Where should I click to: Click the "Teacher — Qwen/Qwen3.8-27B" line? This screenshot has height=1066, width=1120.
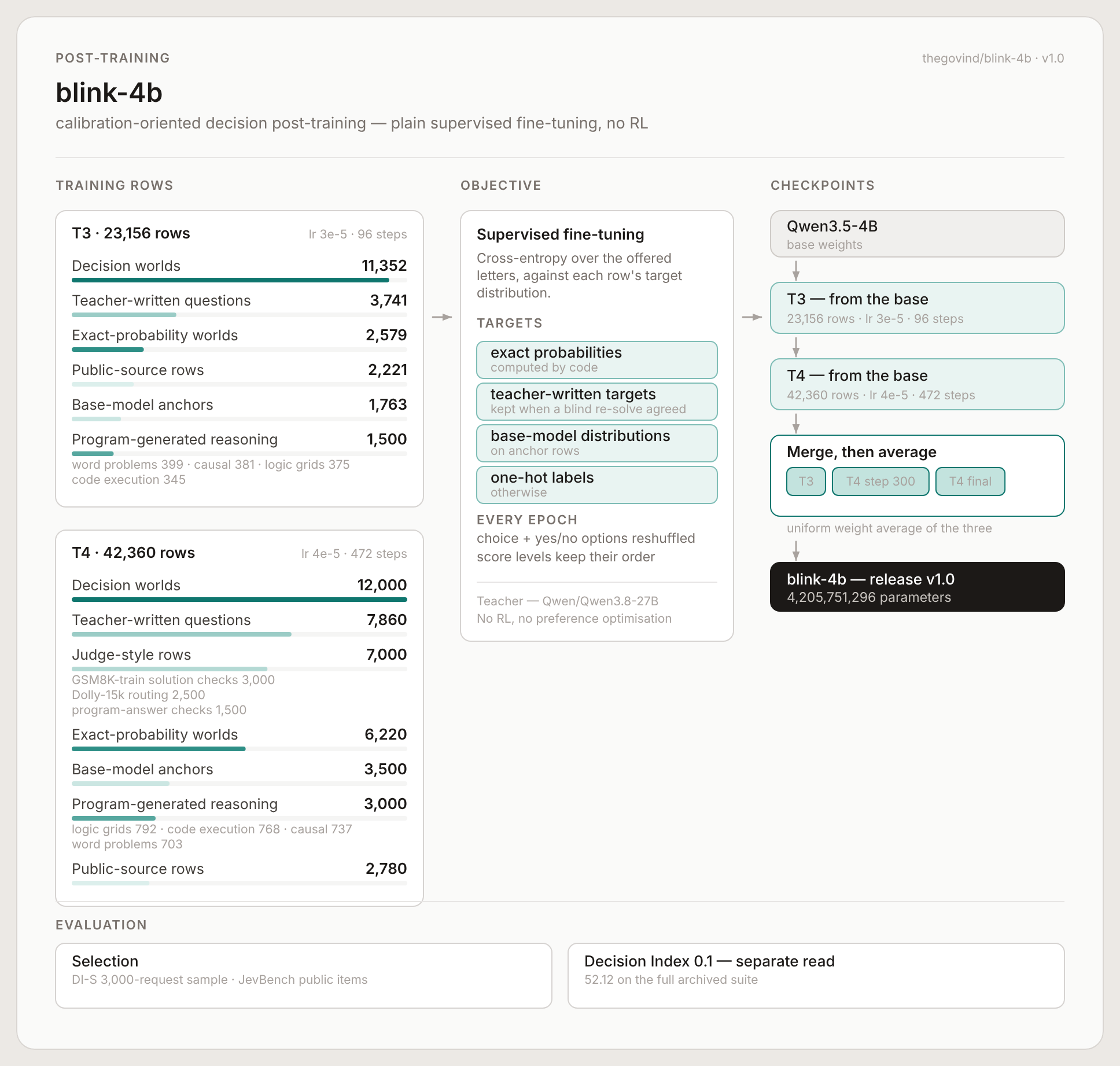tap(568, 601)
